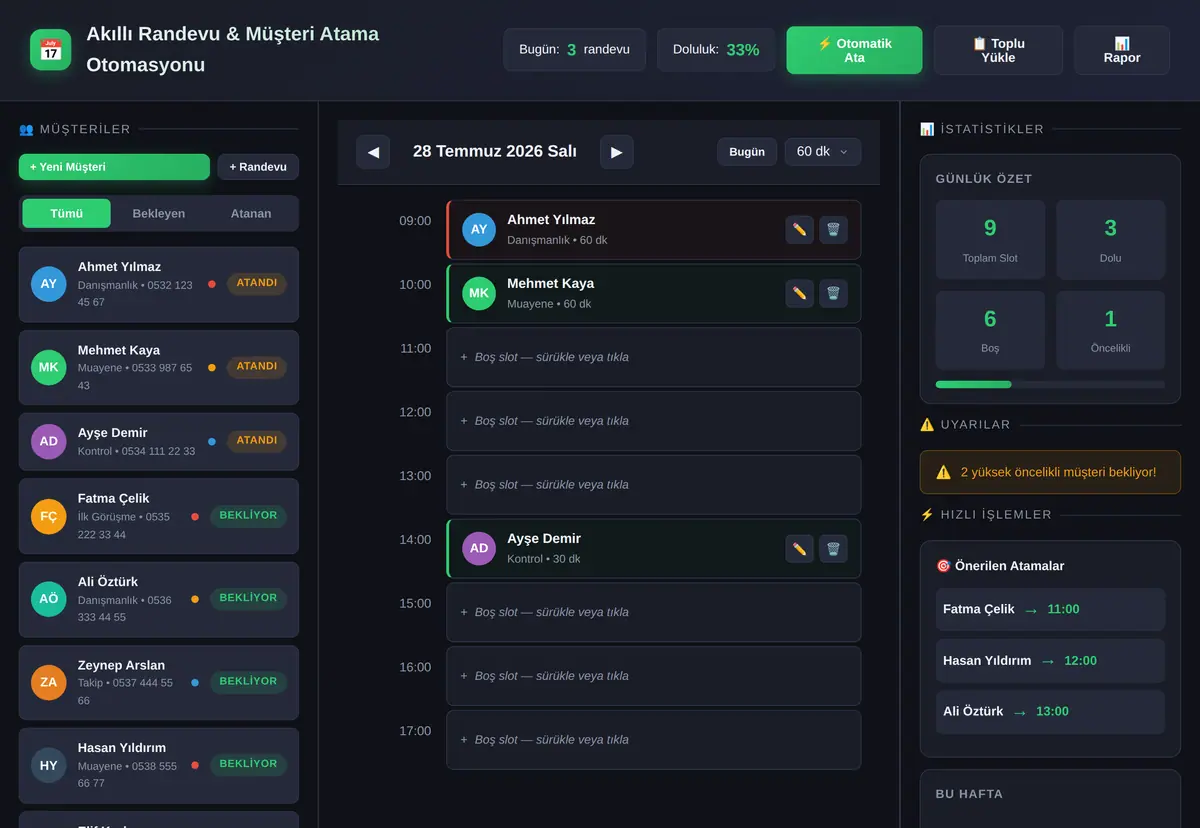Click the Toplam Slot stat card
The width and height of the screenshot is (1200, 828).
point(990,240)
